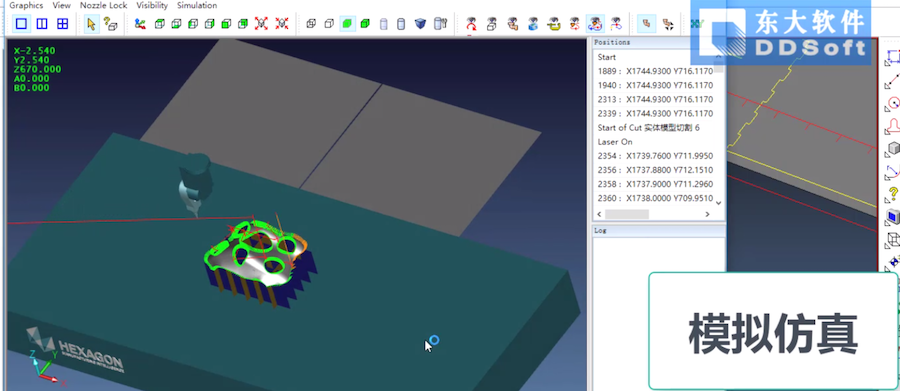The image size is (900, 391).
Task: Click the Positions horizontal scrollbar thumb
Action: [x=627, y=214]
